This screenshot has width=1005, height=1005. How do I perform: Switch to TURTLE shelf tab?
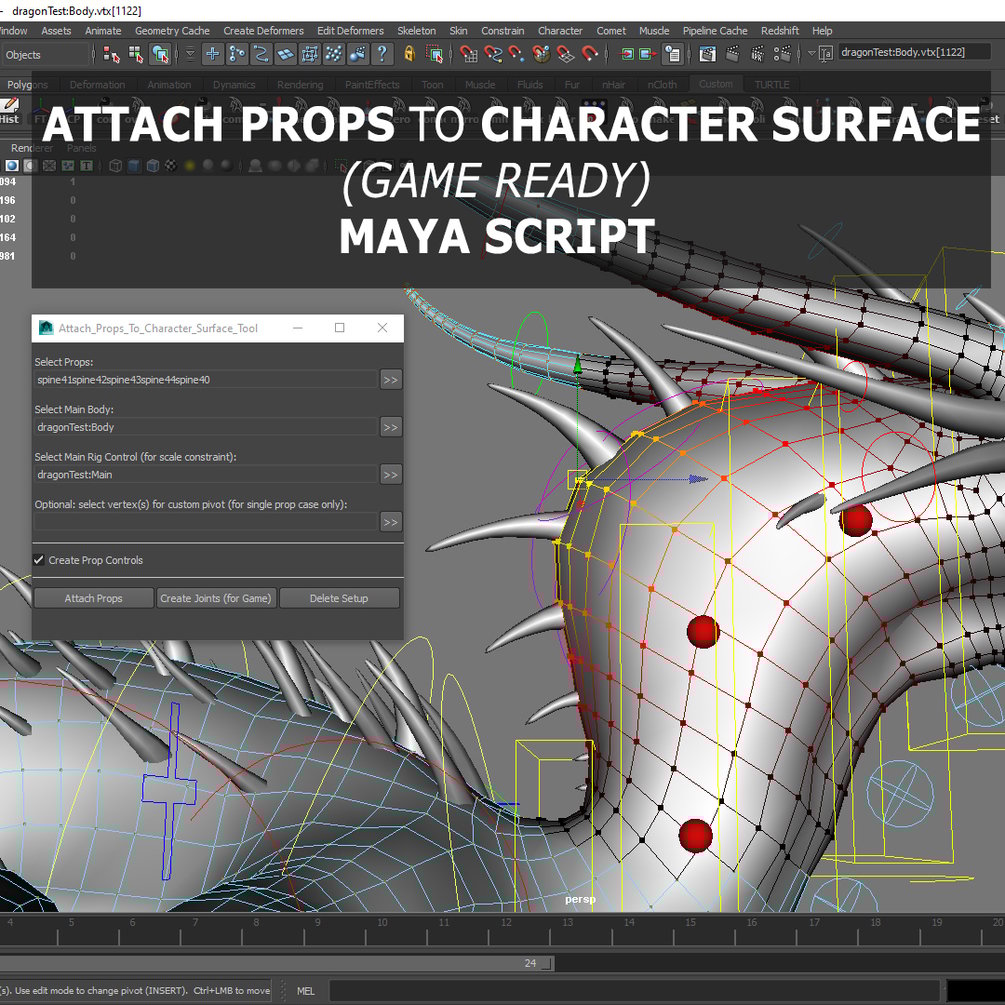[771, 85]
